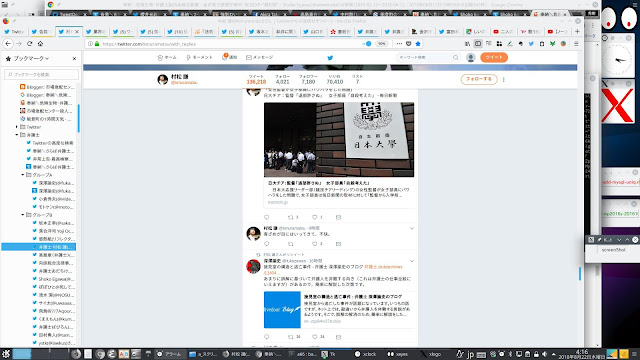Expand the Twitter bookmark folder
The height and width of the screenshot is (360, 640).
17,127
